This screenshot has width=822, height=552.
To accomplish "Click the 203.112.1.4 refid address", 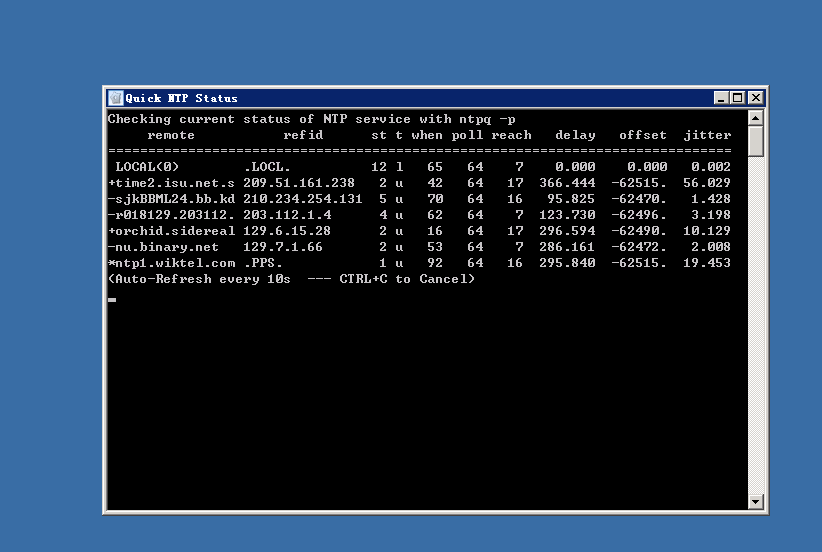I will 287,215.
